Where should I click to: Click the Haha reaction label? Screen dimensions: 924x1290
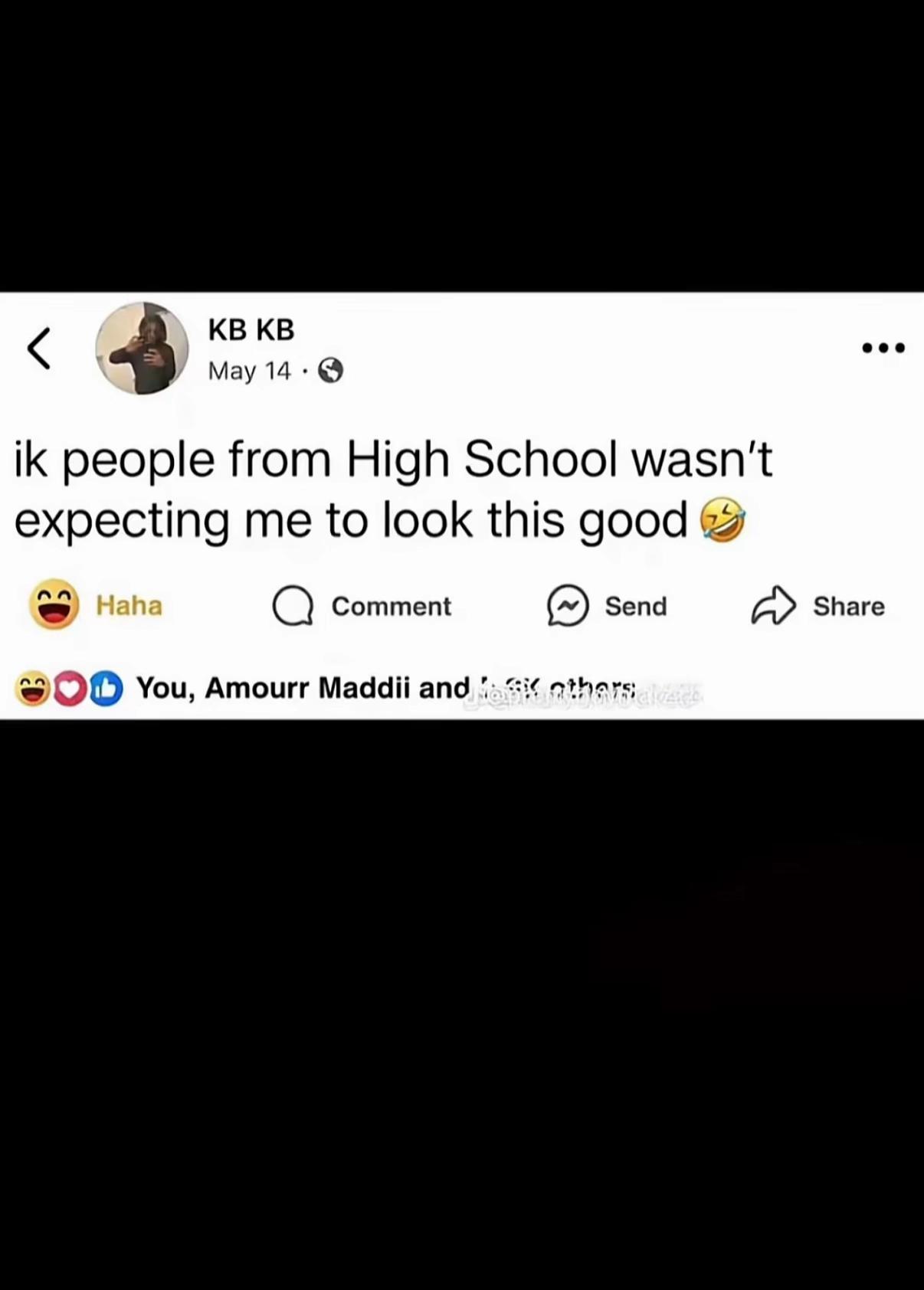[129, 605]
